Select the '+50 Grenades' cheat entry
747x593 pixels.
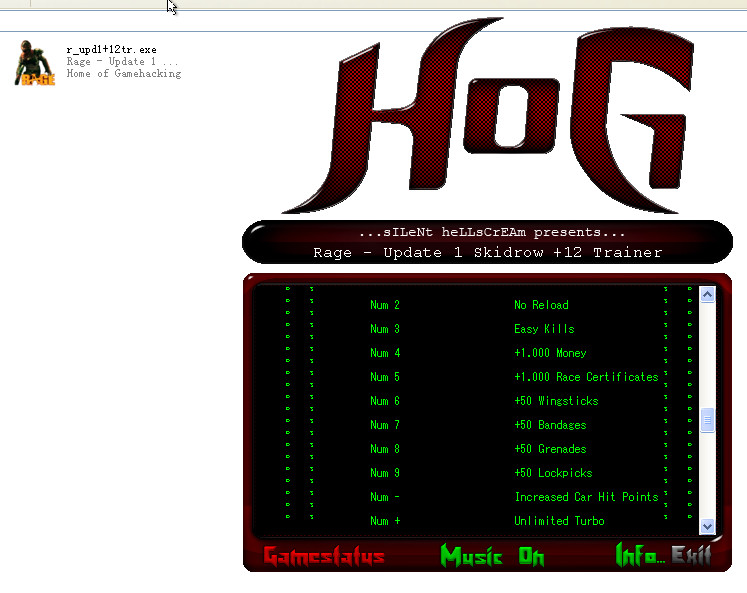(x=550, y=449)
